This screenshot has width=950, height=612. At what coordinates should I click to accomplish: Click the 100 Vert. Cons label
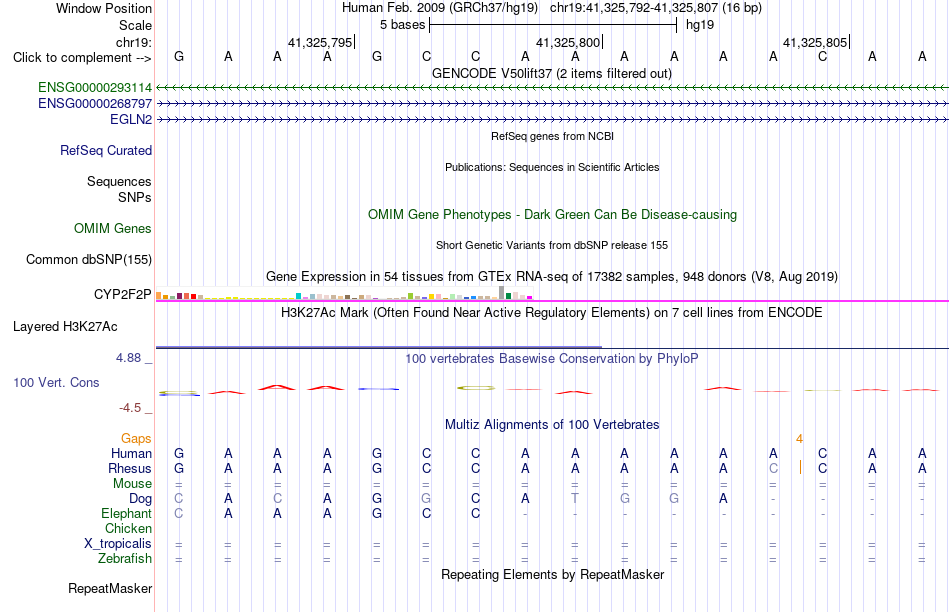pyautogui.click(x=56, y=382)
